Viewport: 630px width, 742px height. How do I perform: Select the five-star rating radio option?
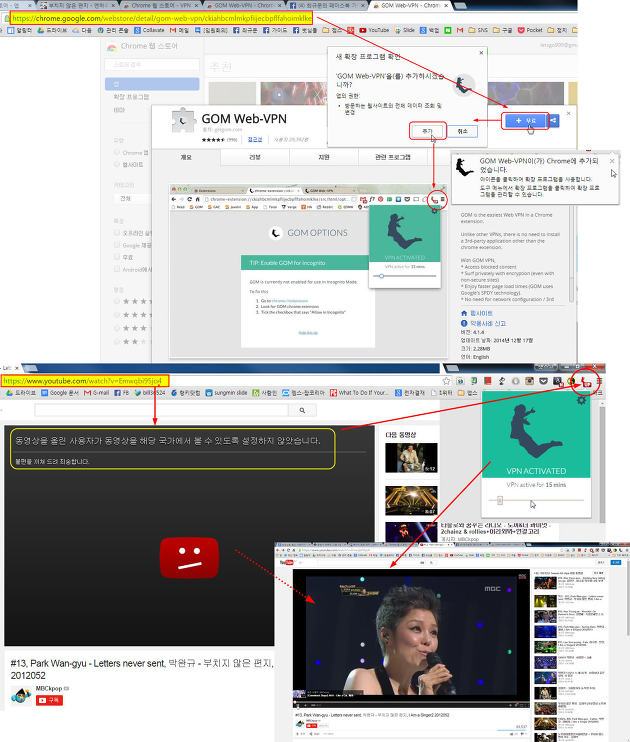tap(116, 301)
